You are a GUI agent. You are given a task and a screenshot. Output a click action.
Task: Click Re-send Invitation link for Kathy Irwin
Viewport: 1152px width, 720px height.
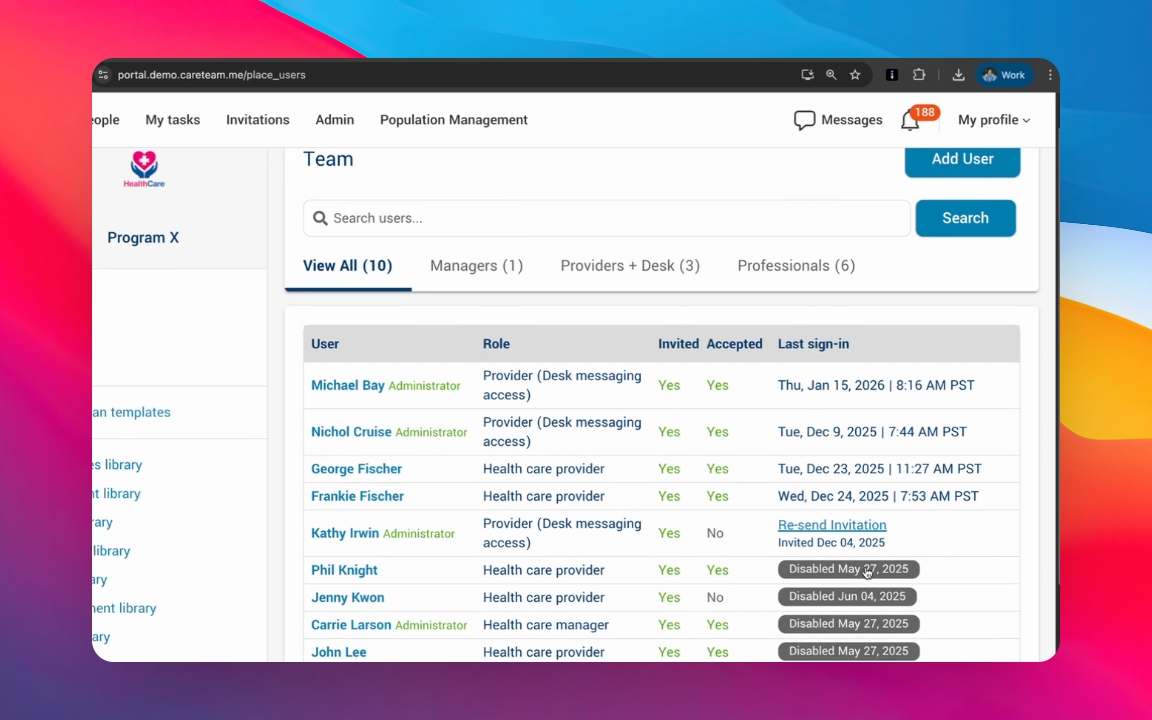(x=832, y=525)
